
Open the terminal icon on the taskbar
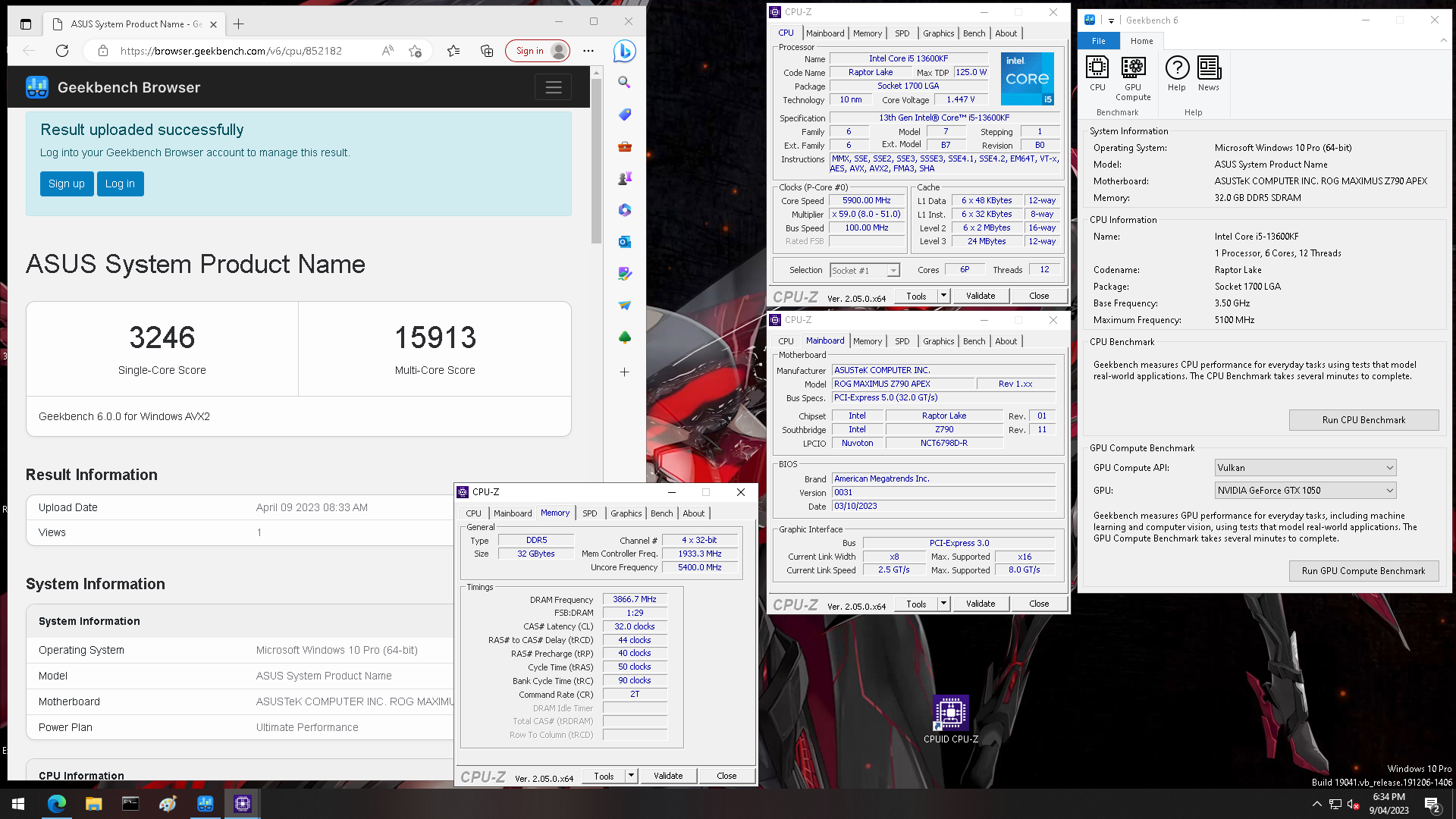pos(130,804)
